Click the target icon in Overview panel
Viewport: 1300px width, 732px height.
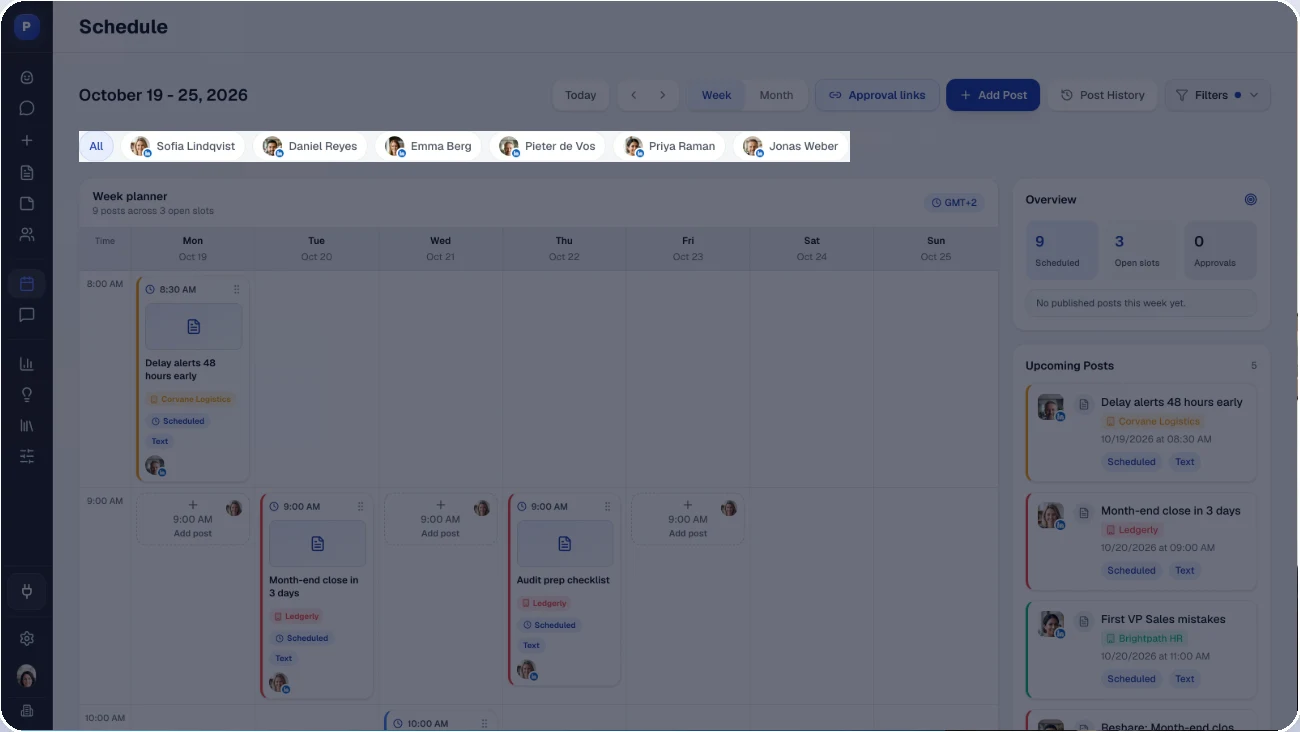(x=1250, y=200)
